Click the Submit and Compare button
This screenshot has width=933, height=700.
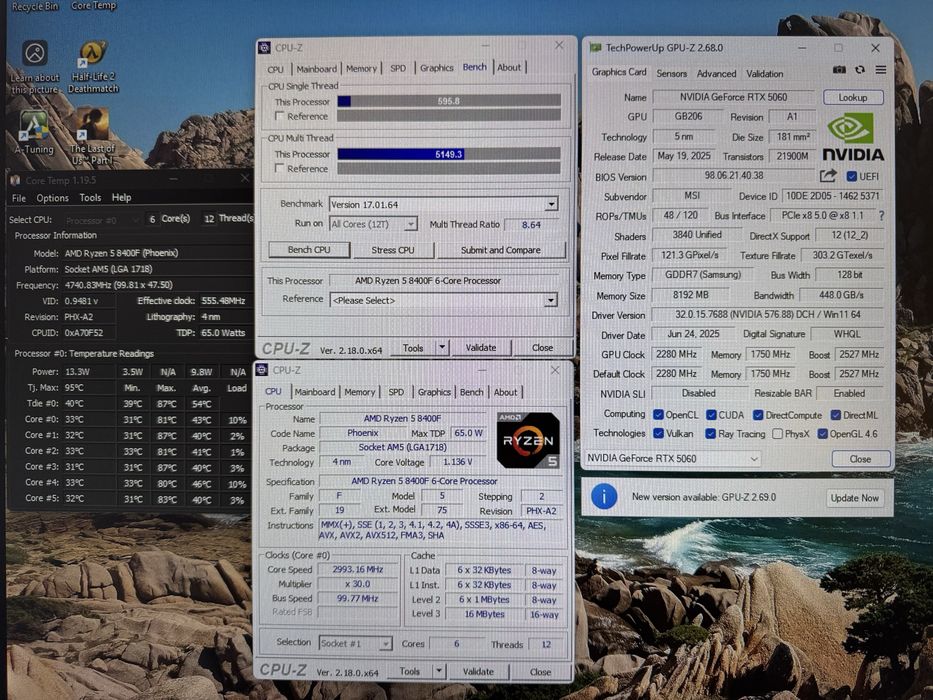[500, 249]
